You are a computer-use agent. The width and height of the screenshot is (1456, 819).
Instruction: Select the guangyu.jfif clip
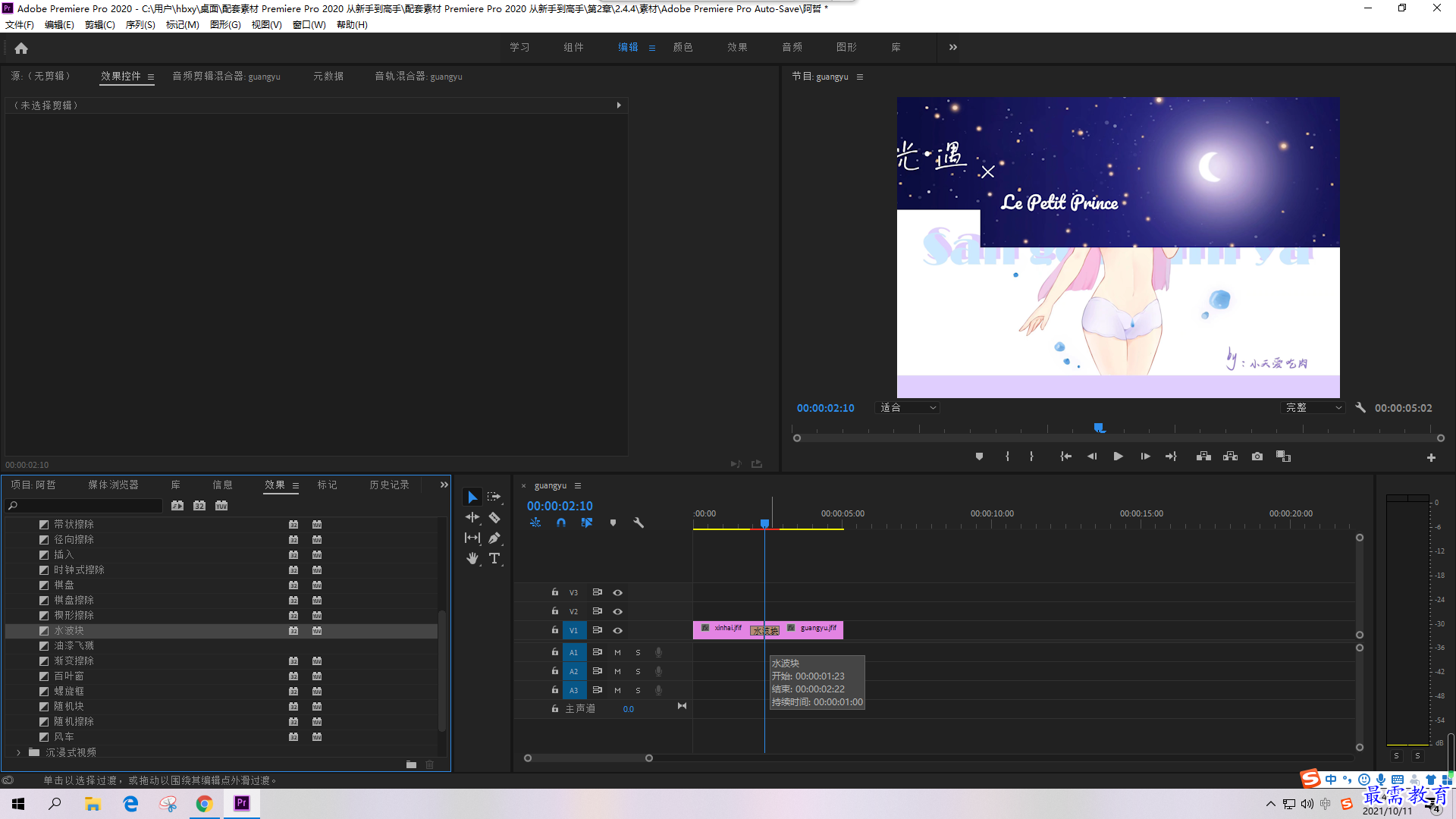click(x=811, y=629)
